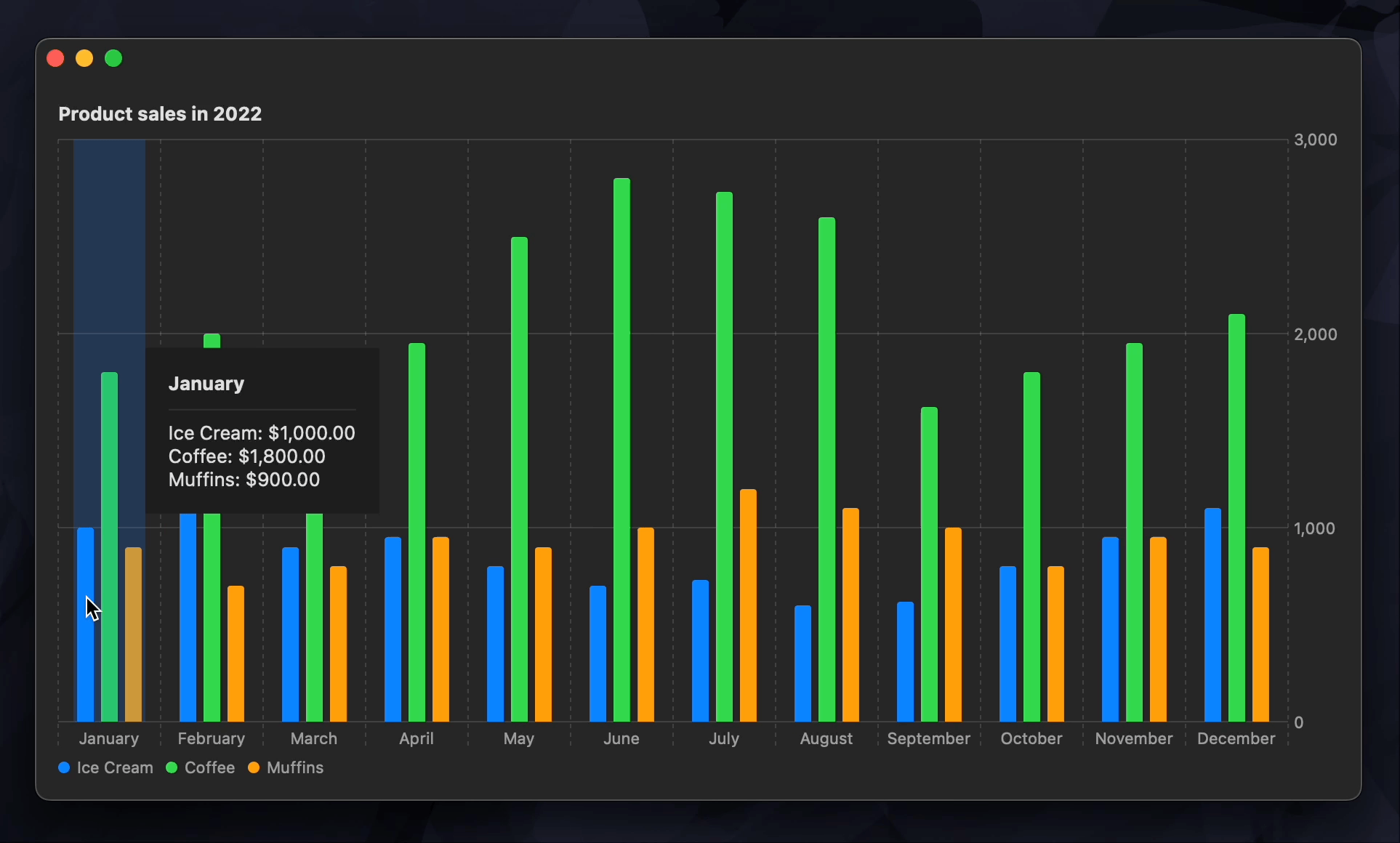
Task: Click the June x-axis label
Action: (621, 738)
